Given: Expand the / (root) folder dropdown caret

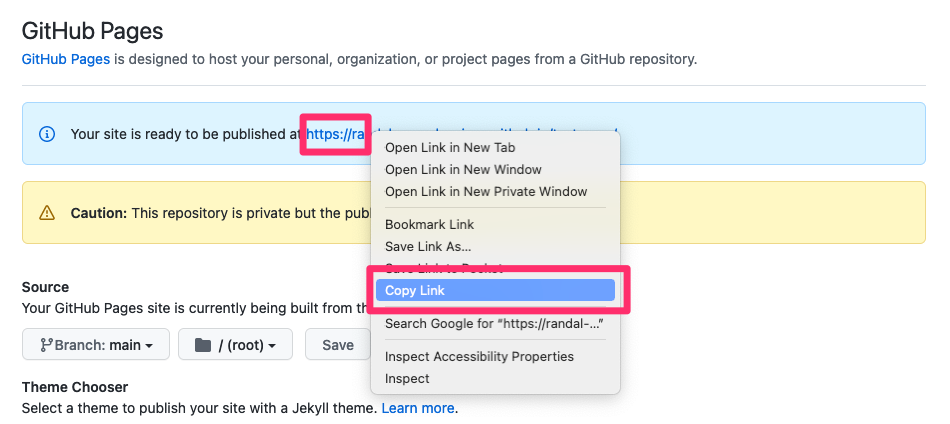Looking at the screenshot, I should click(272, 346).
